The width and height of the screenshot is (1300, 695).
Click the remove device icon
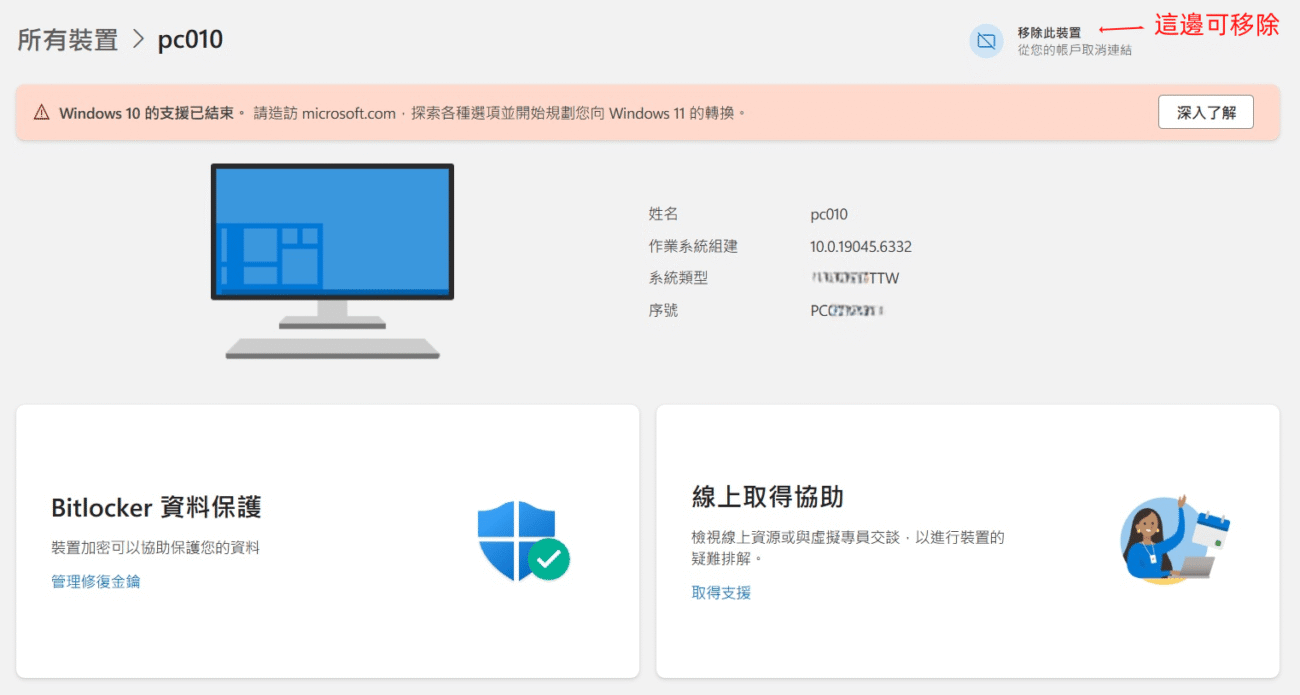986,41
